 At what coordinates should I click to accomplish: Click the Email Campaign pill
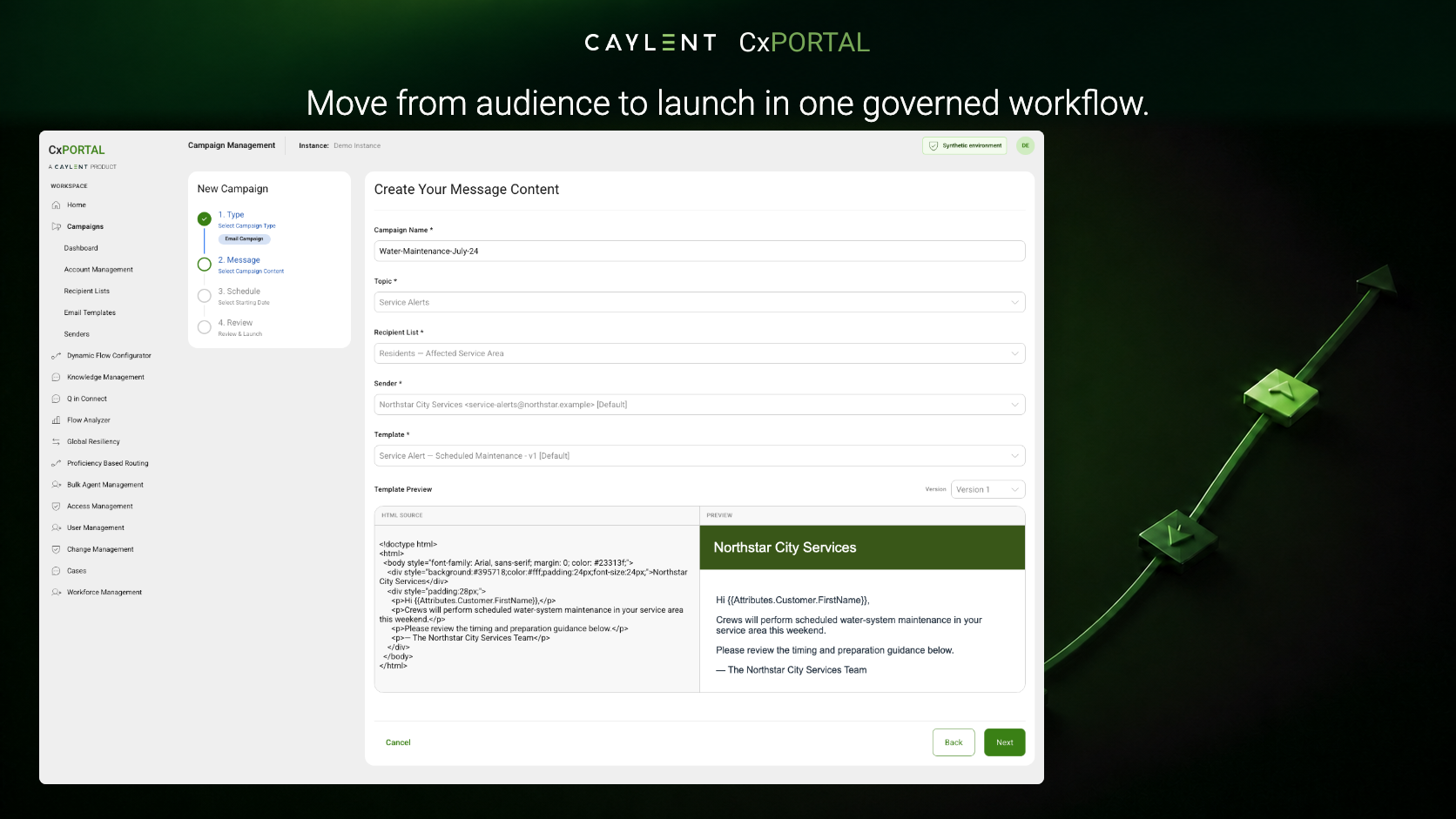(x=244, y=238)
